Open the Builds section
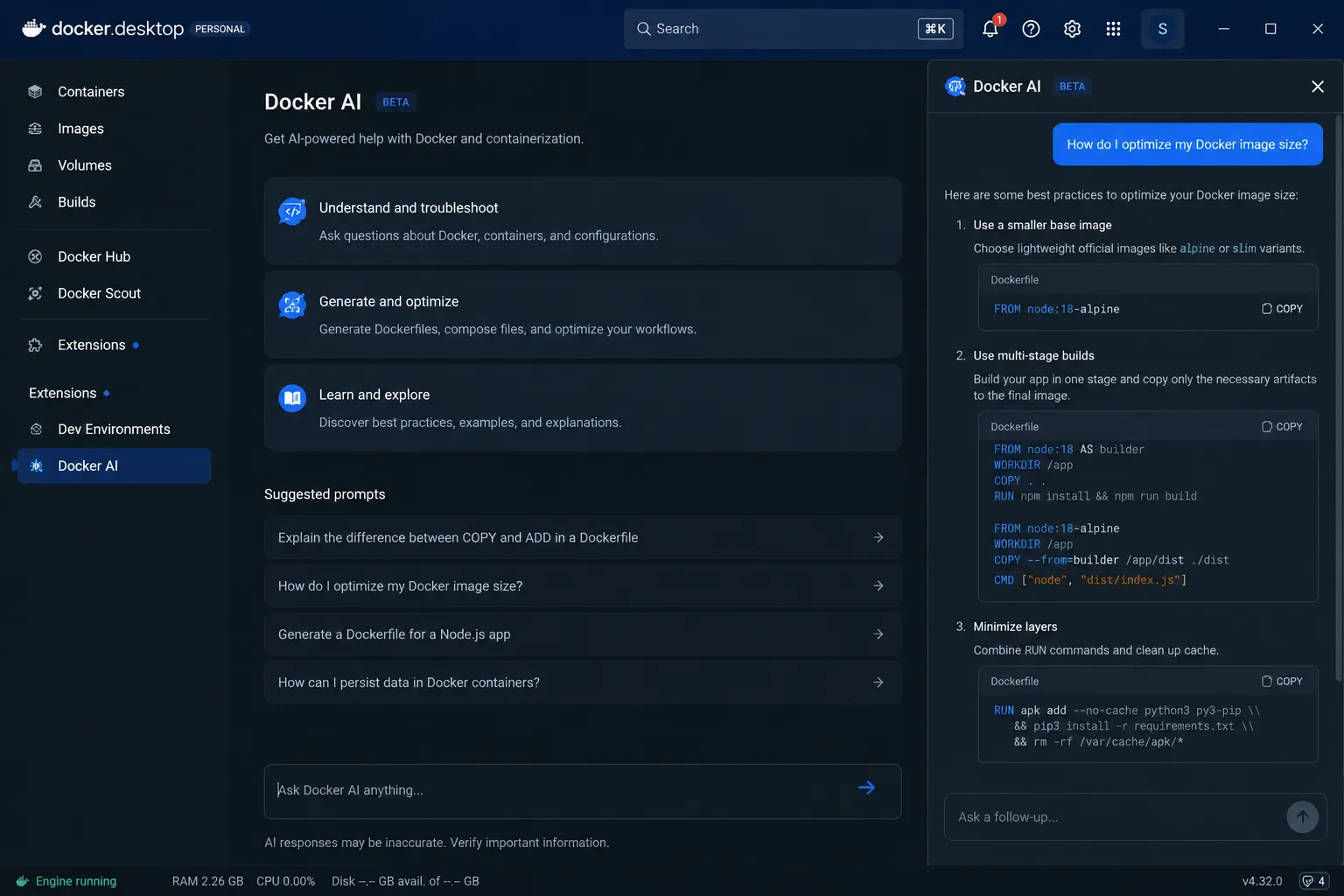 click(x=114, y=202)
